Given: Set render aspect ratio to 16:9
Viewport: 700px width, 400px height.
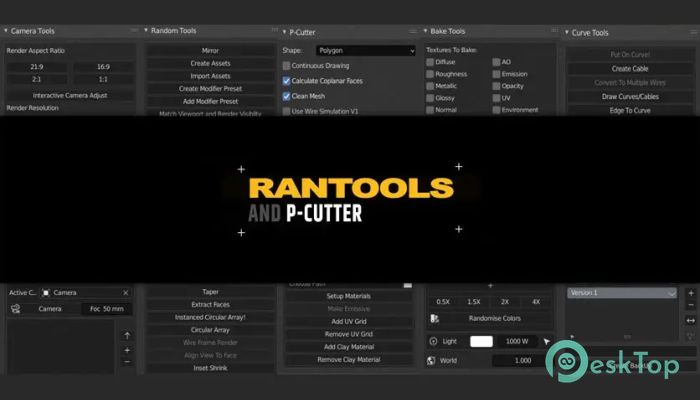Looking at the screenshot, I should 103,67.
